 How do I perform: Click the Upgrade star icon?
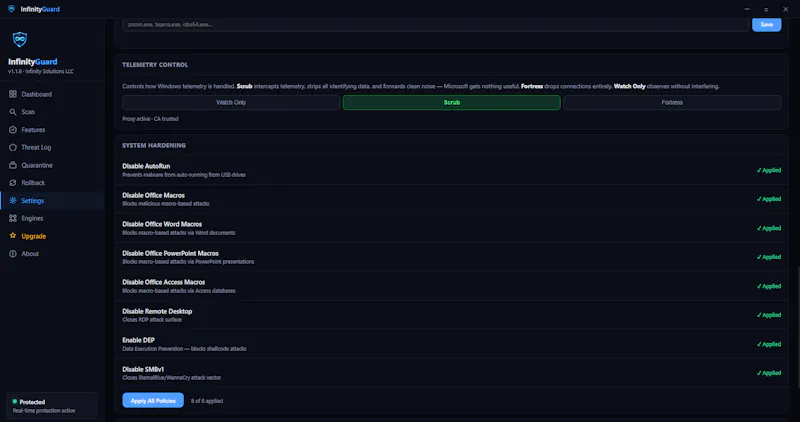13,236
